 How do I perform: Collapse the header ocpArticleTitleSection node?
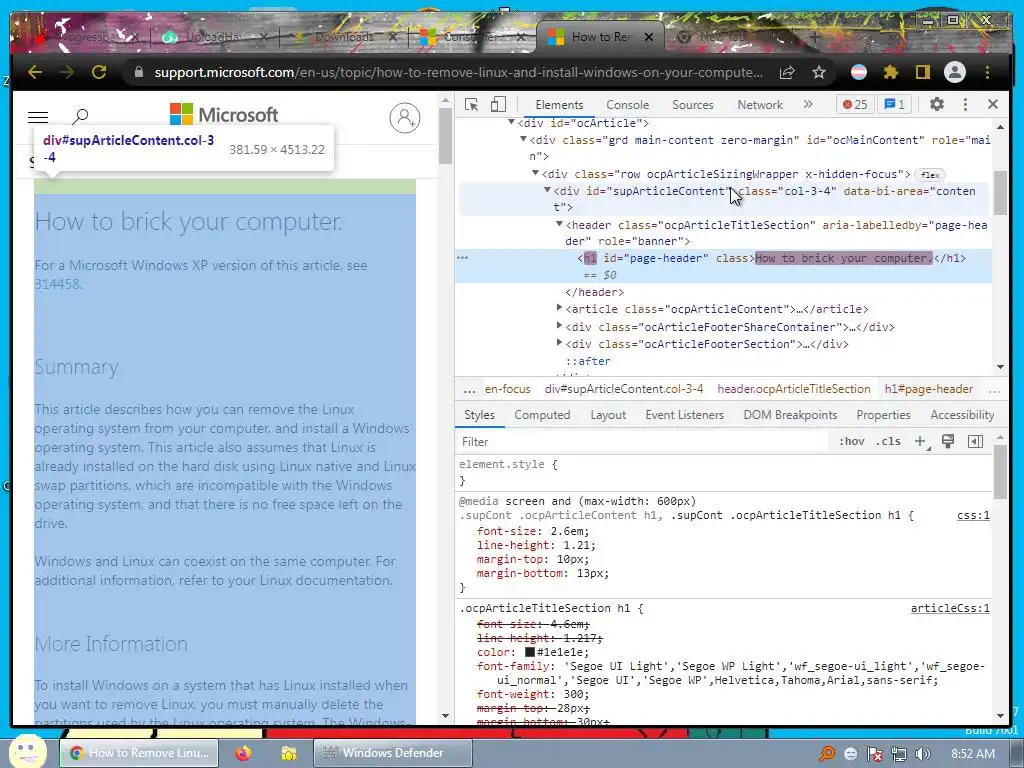559,225
